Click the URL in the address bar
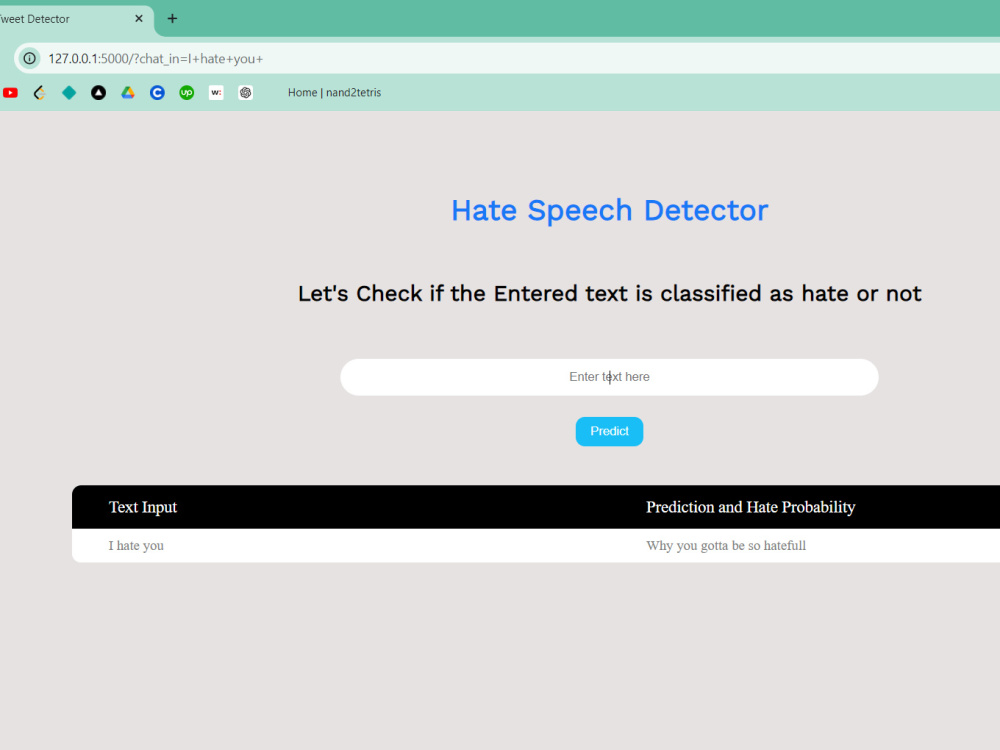The width and height of the screenshot is (1000, 750). click(x=156, y=59)
